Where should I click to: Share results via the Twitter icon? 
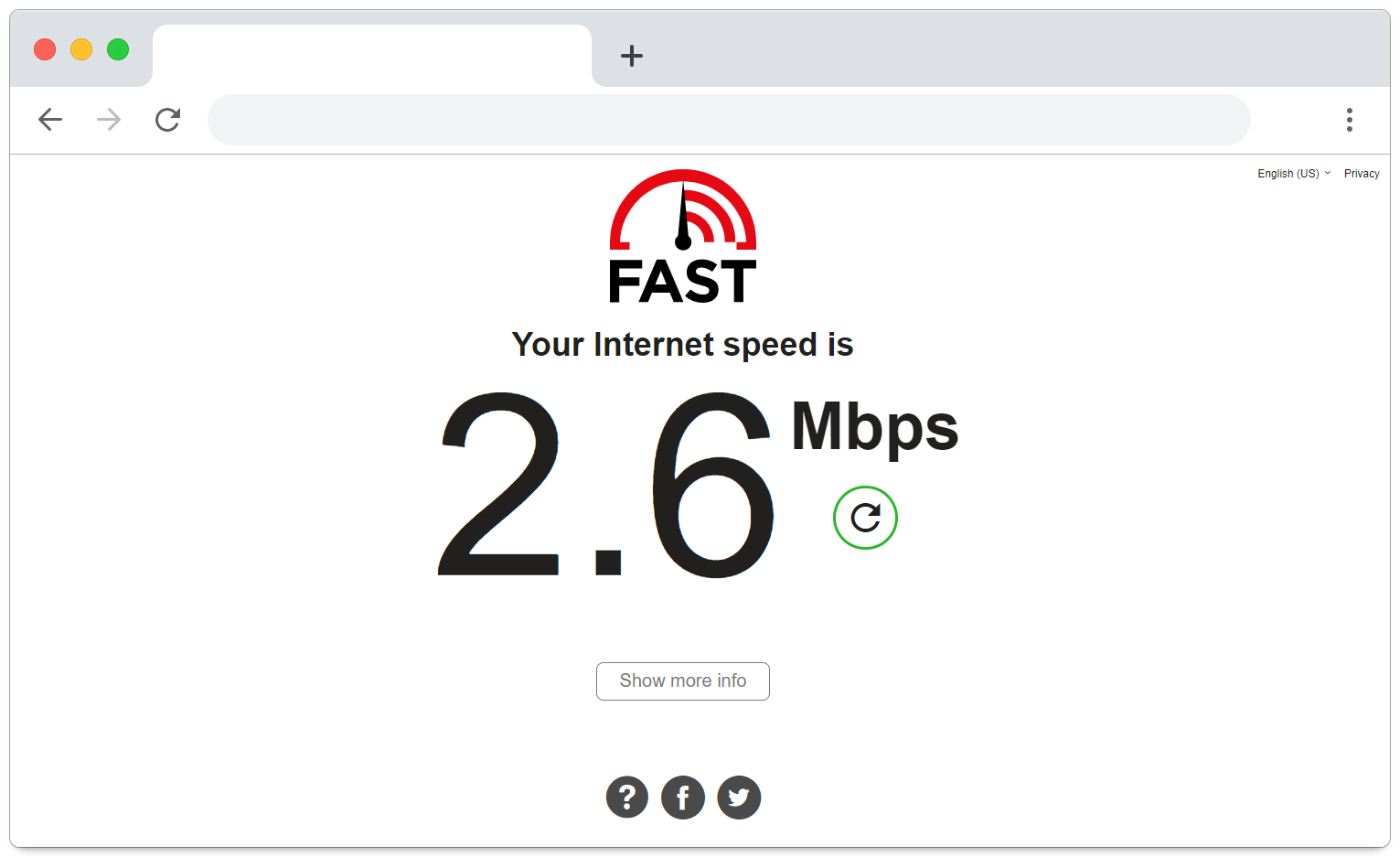[x=739, y=797]
